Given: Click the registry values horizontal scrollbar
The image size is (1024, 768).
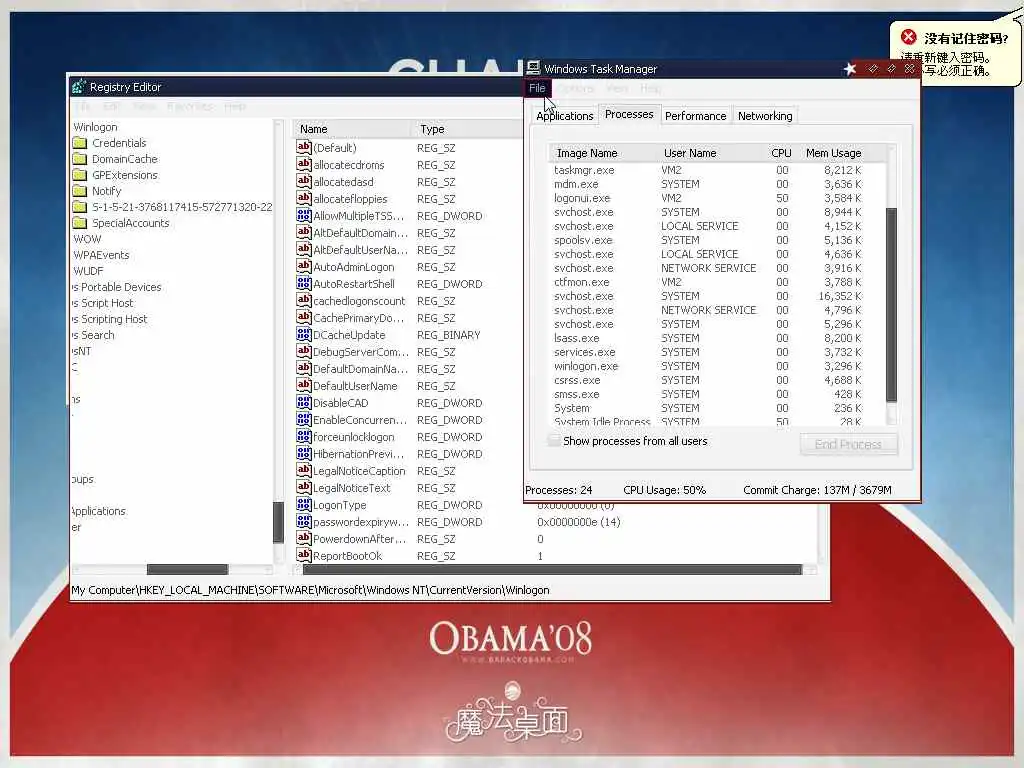Looking at the screenshot, I should [x=552, y=569].
